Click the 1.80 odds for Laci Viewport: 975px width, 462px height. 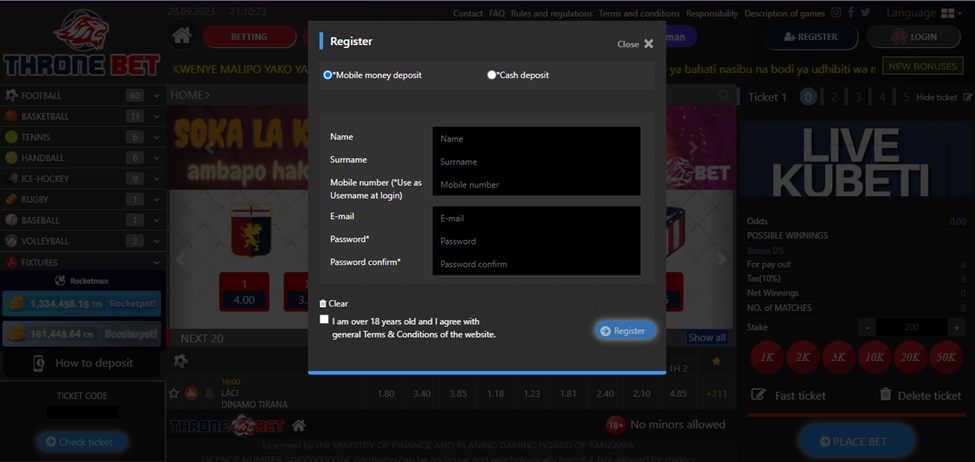pyautogui.click(x=386, y=394)
